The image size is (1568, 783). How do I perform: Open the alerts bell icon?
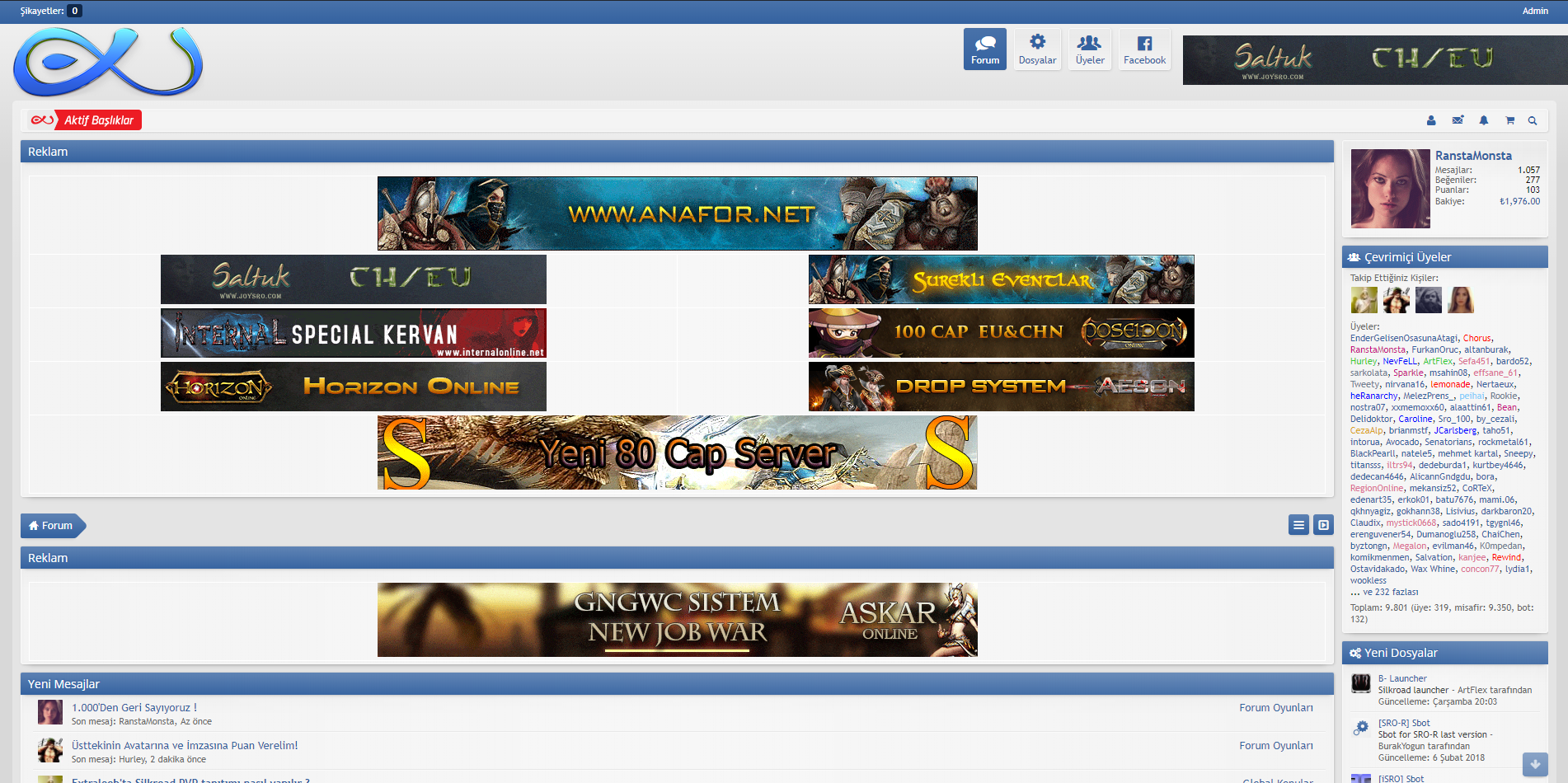[x=1484, y=120]
